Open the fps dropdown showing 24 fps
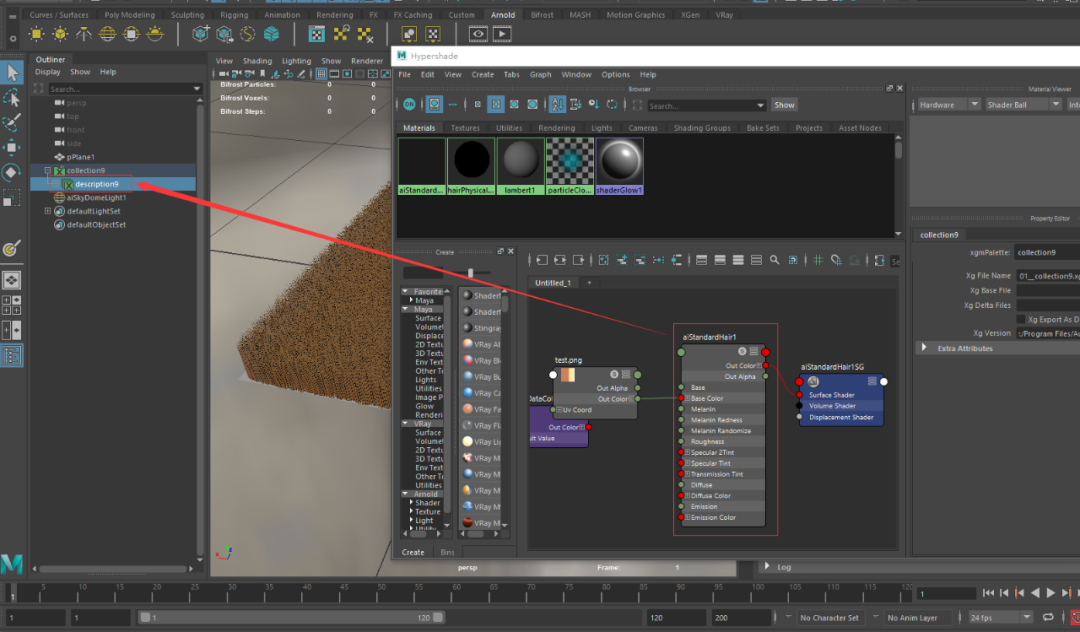 point(1000,618)
